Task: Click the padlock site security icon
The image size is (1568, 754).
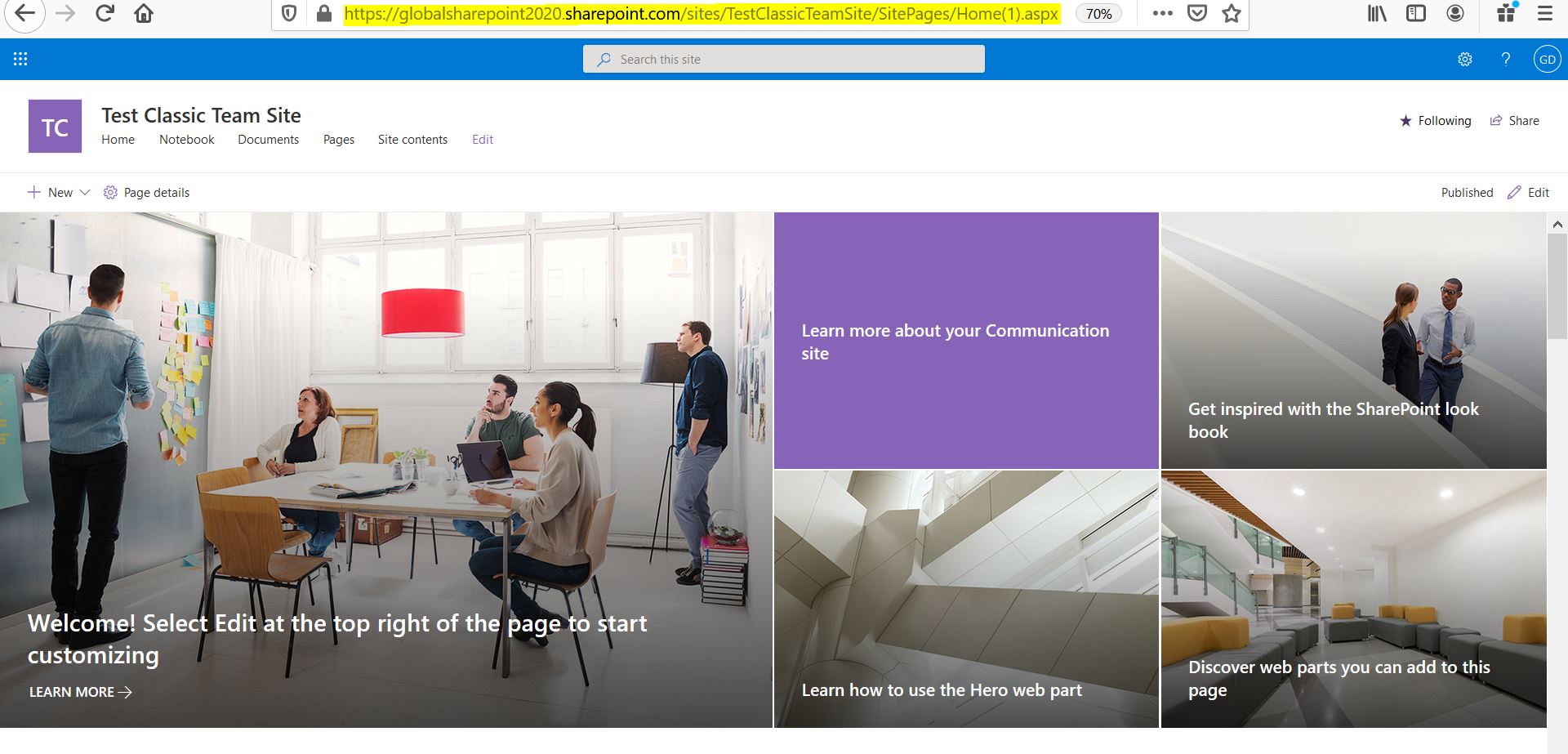Action: coord(324,14)
